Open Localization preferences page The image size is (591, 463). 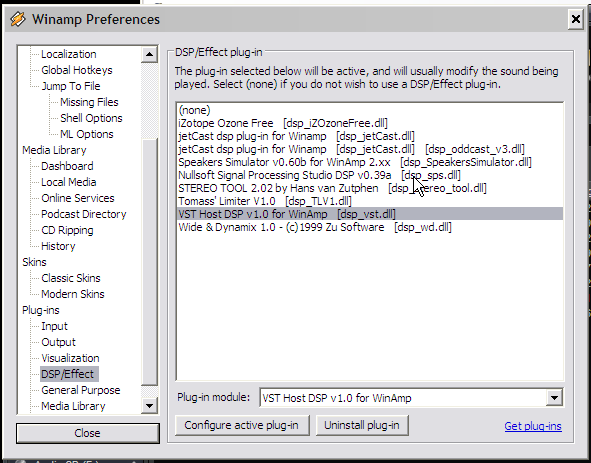click(x=69, y=54)
